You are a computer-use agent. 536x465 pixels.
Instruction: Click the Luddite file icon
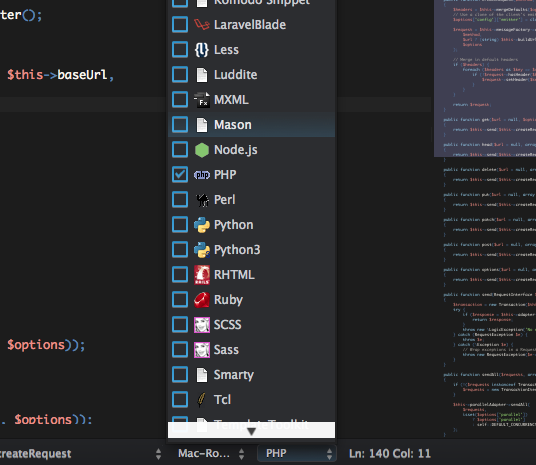(x=202, y=75)
